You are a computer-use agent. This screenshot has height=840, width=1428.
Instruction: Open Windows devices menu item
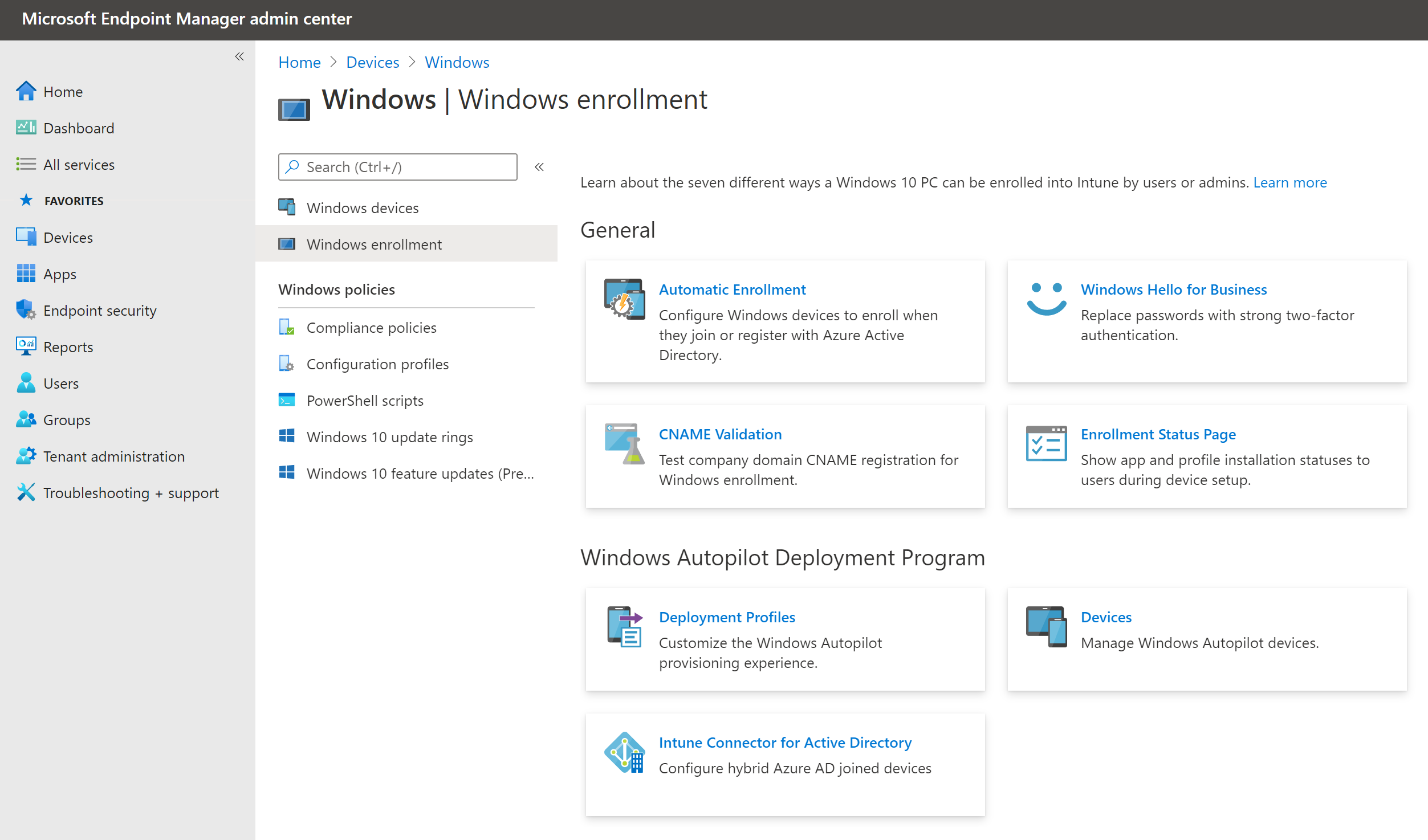click(406, 207)
